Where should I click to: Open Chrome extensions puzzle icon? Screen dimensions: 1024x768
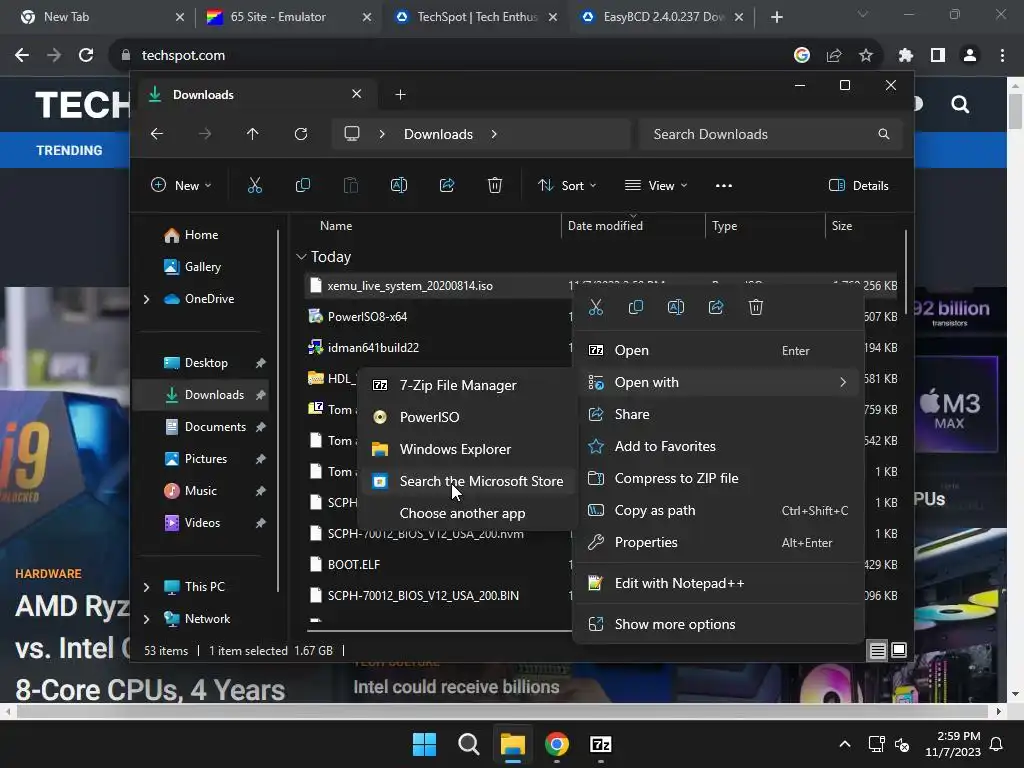coord(906,56)
